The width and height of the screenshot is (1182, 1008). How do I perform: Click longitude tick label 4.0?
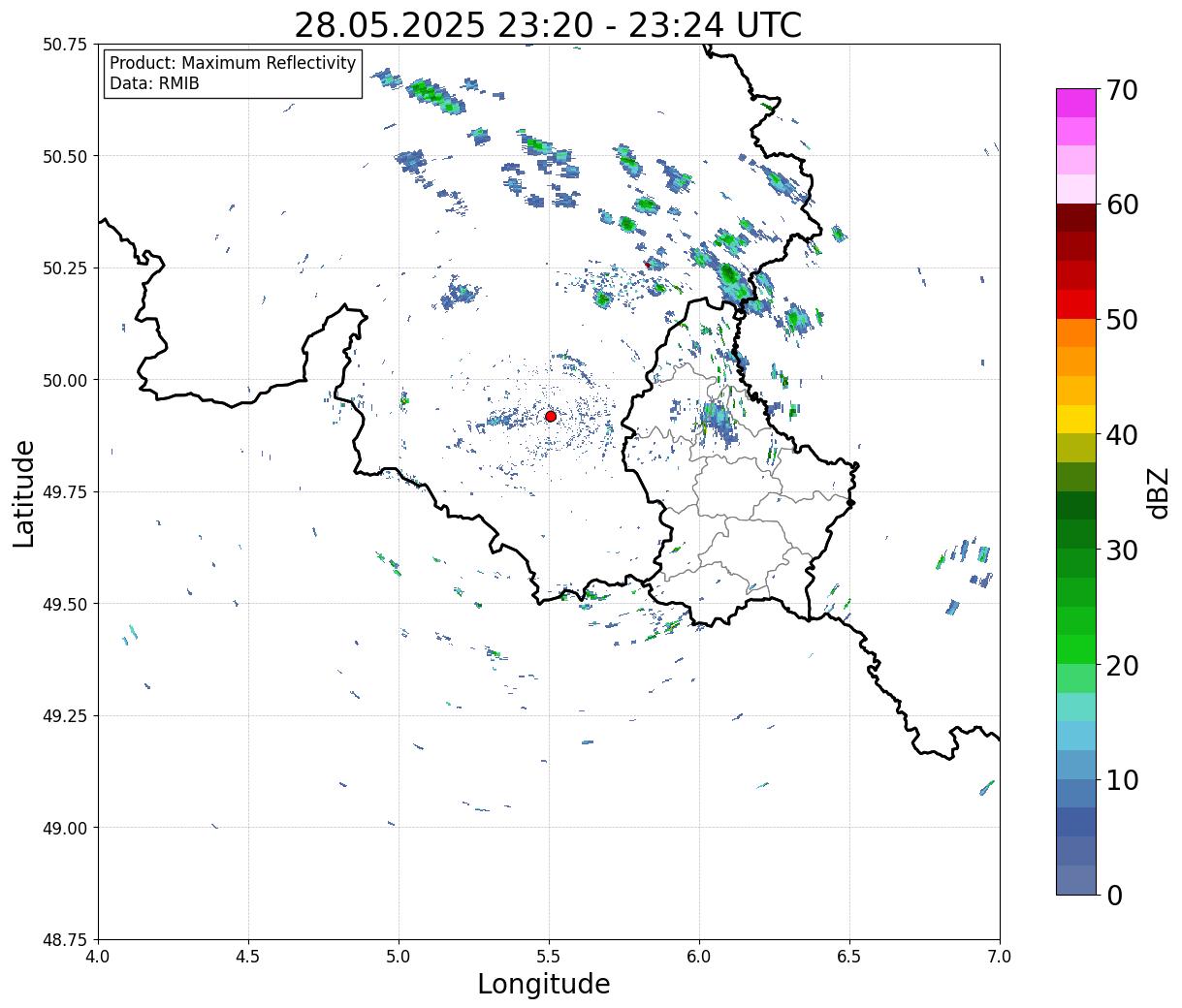[x=98, y=957]
